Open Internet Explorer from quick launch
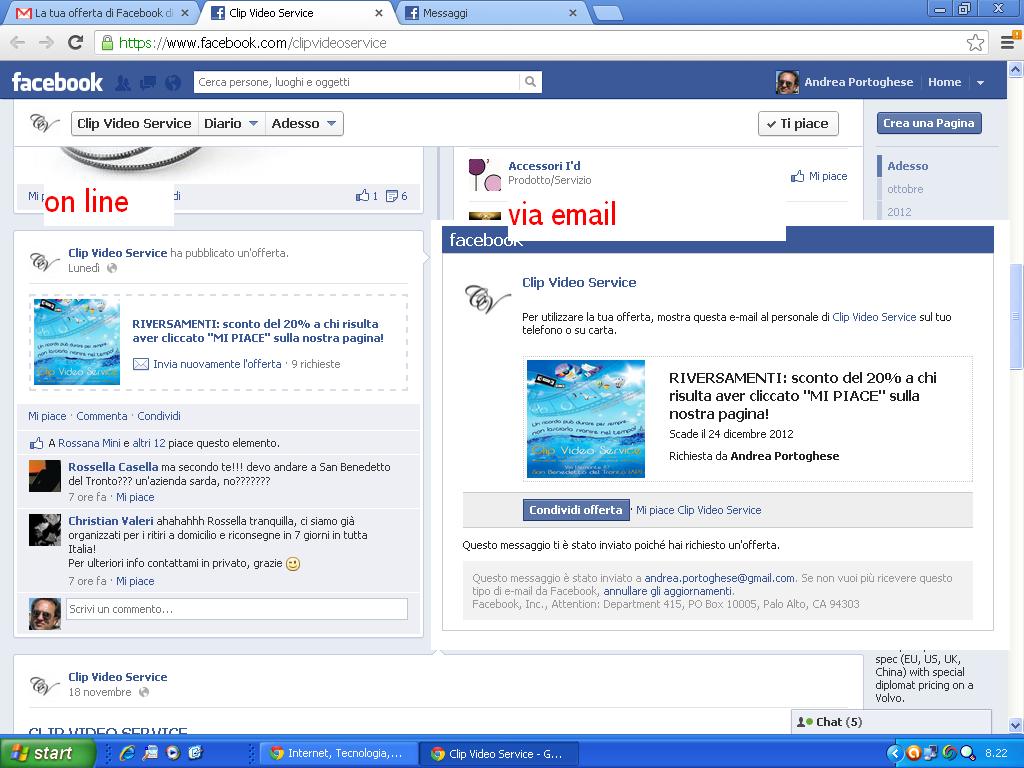This screenshot has width=1024, height=768. (127, 753)
